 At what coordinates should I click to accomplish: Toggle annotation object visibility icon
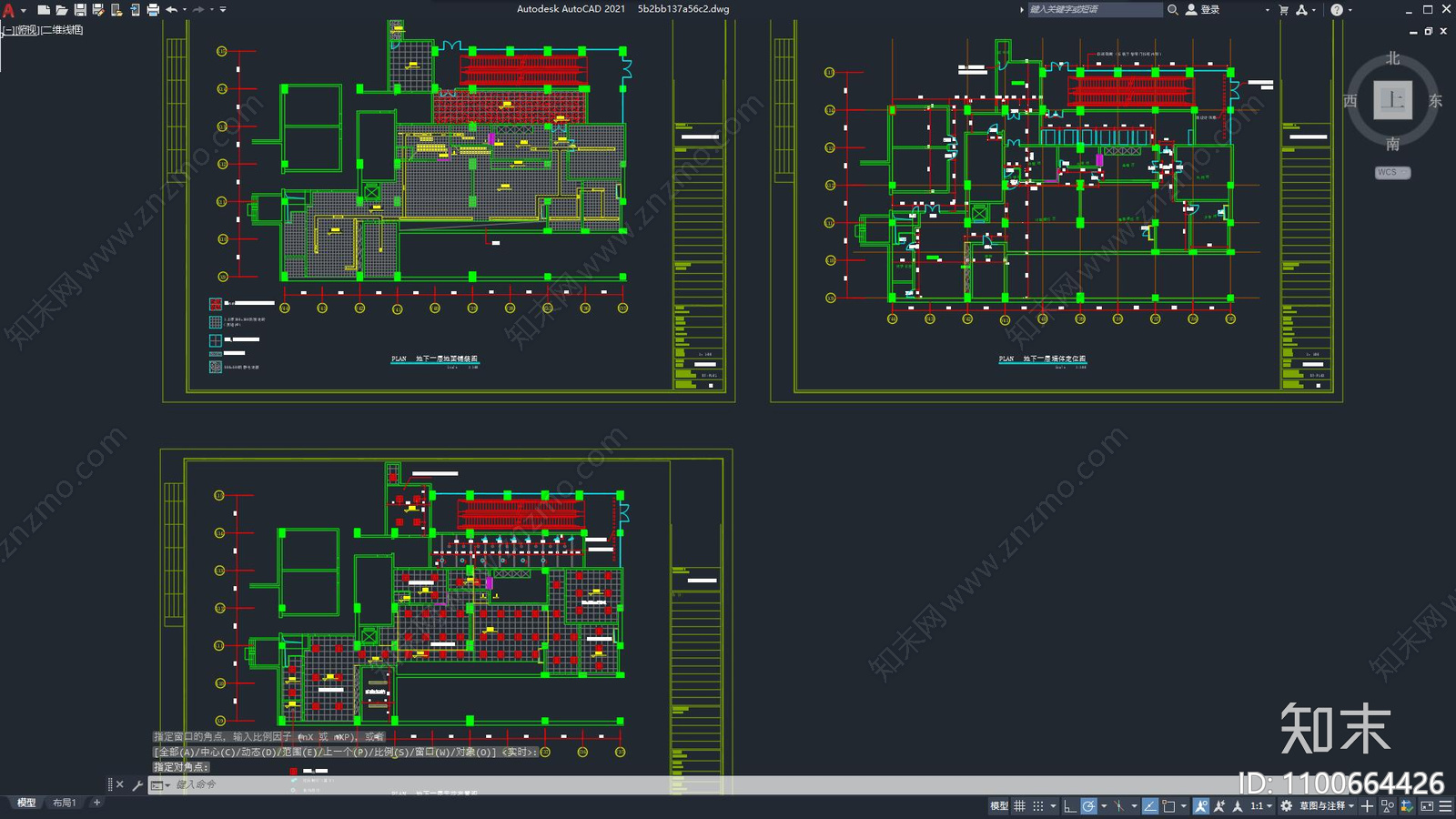point(1201,806)
